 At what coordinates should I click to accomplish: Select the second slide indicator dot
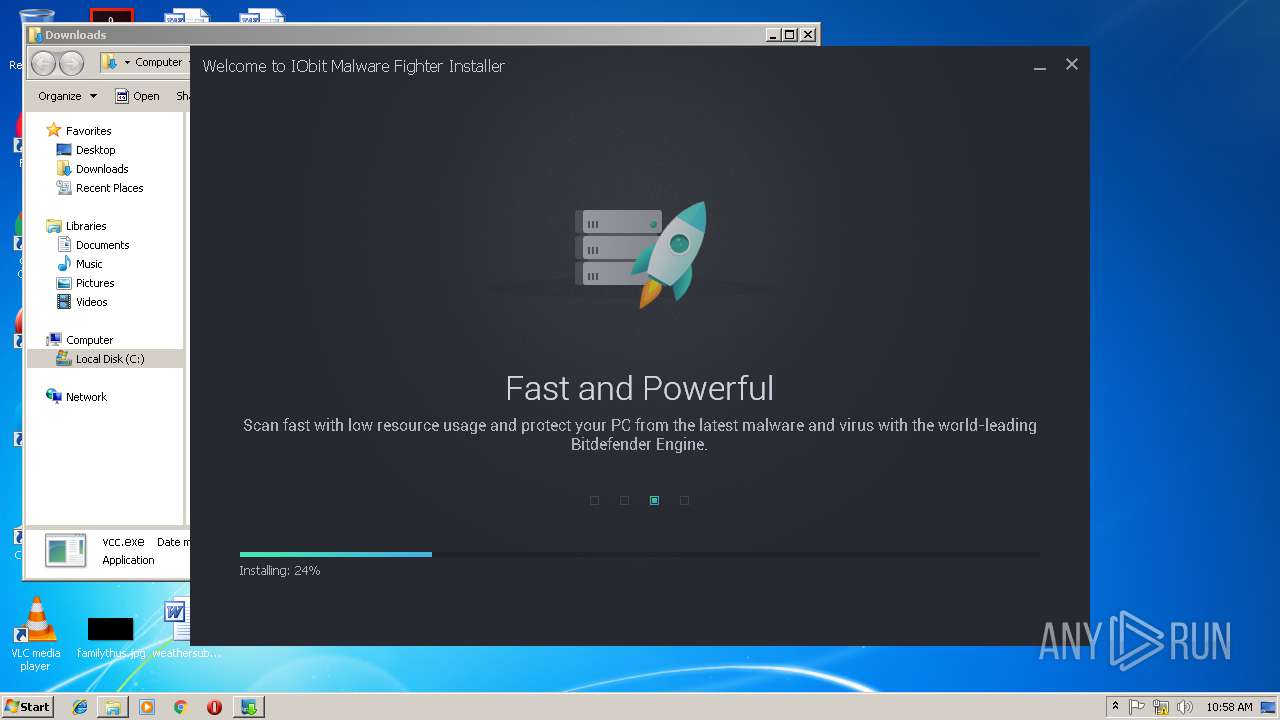(624, 500)
